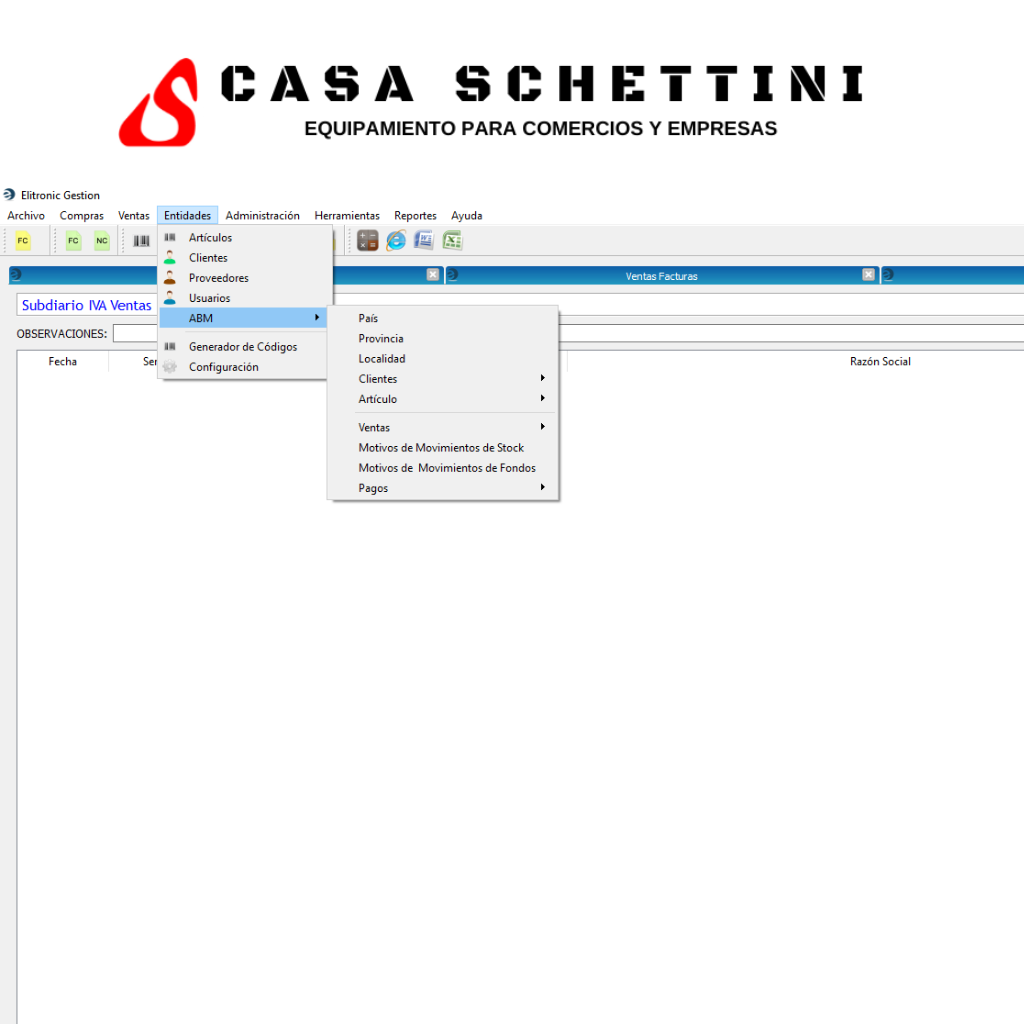Expand Artículo submenu under ABM
1024x1024 pixels.
(443, 399)
